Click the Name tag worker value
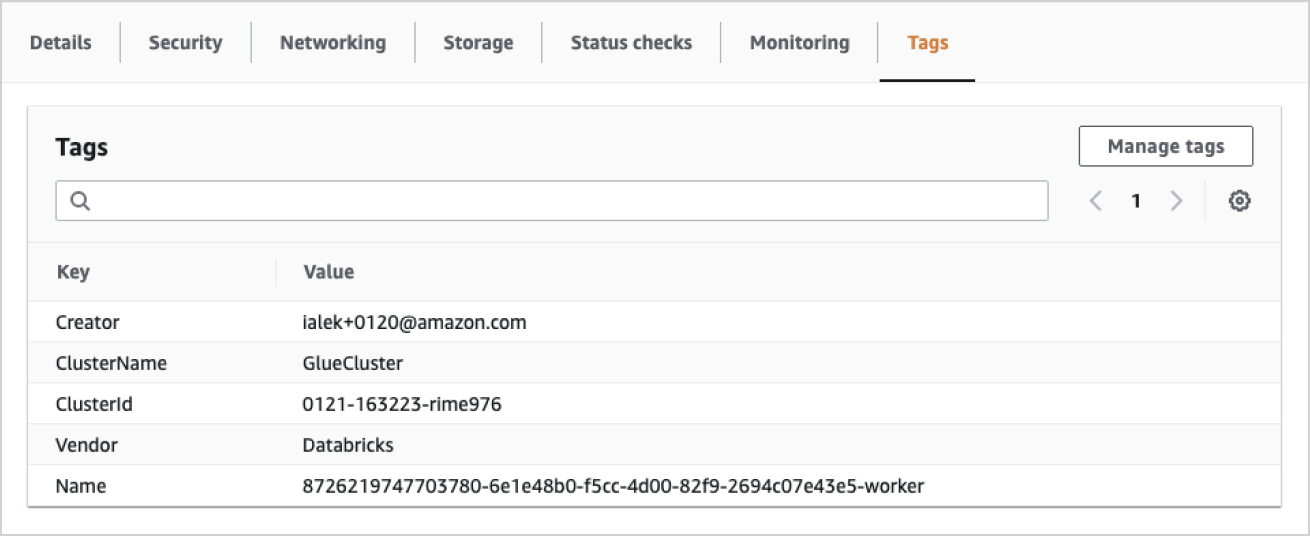Viewport: 1310px width, 536px height. coord(613,487)
